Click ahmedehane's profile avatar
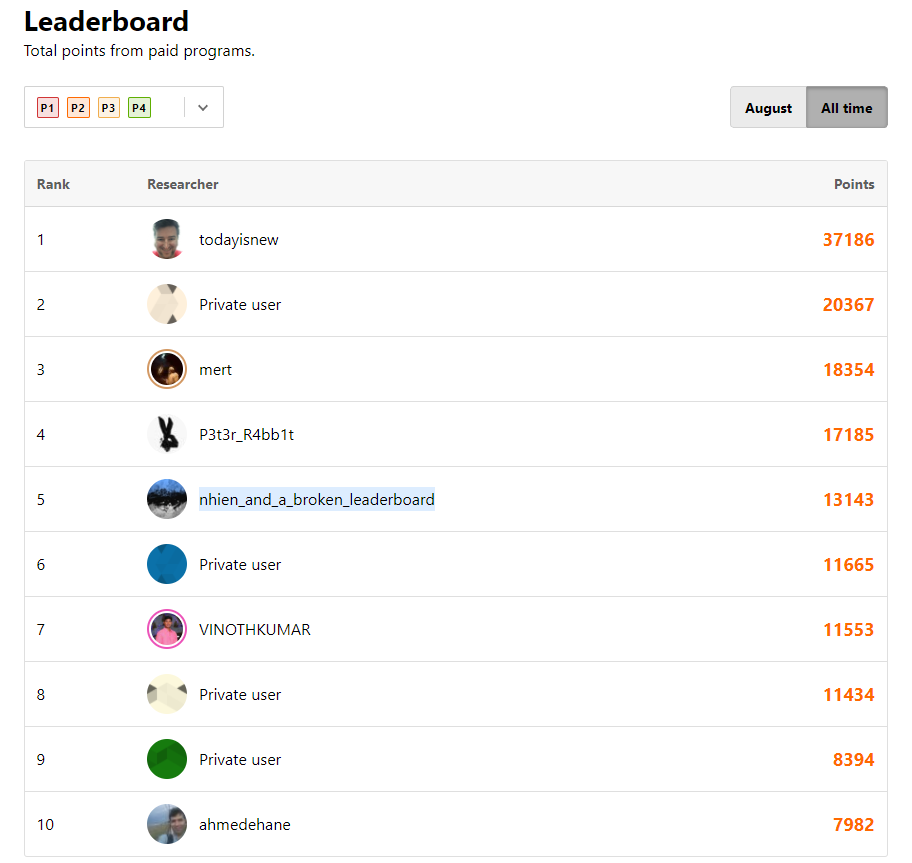The image size is (912, 863). (167, 824)
